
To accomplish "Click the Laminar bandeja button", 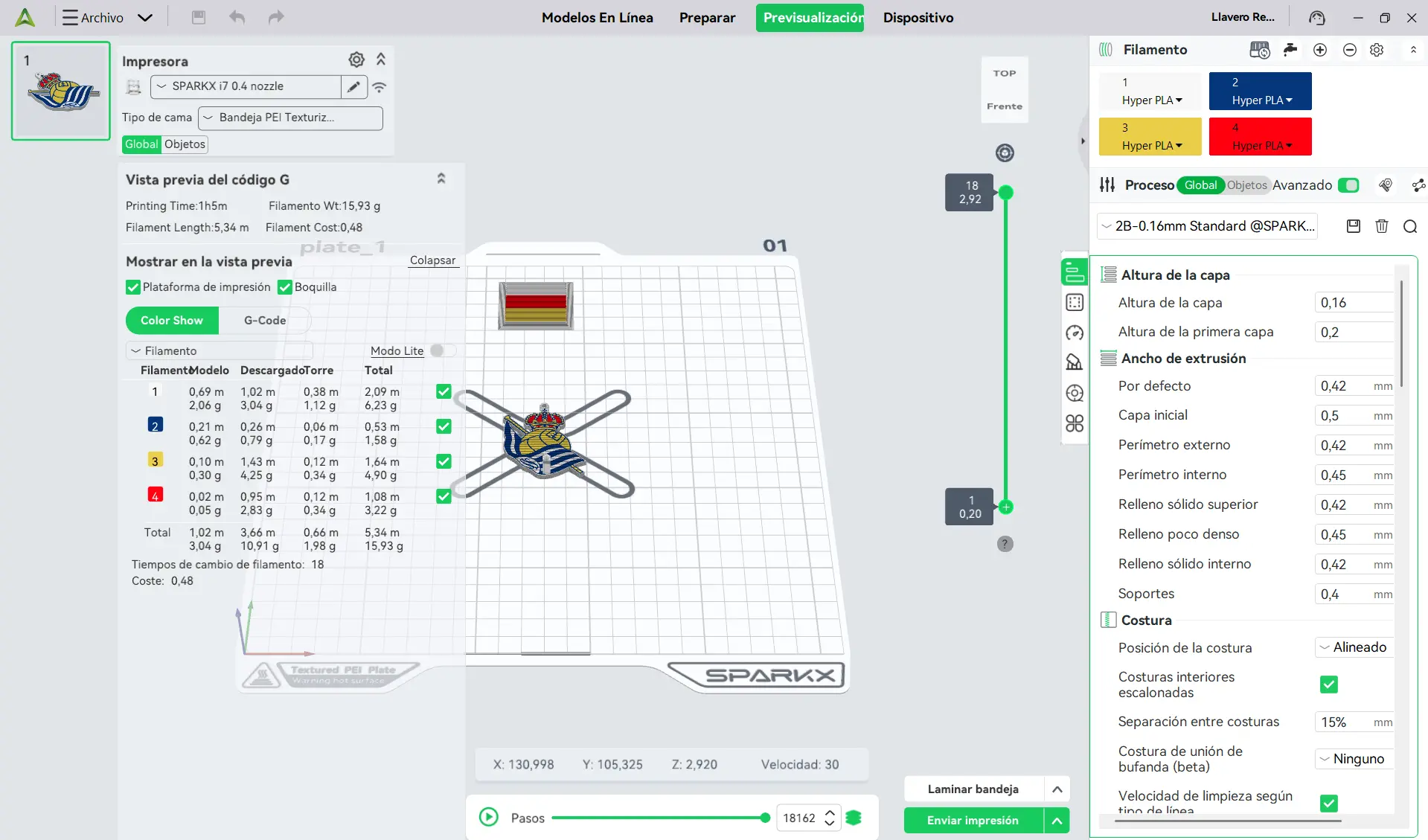I will (x=973, y=789).
